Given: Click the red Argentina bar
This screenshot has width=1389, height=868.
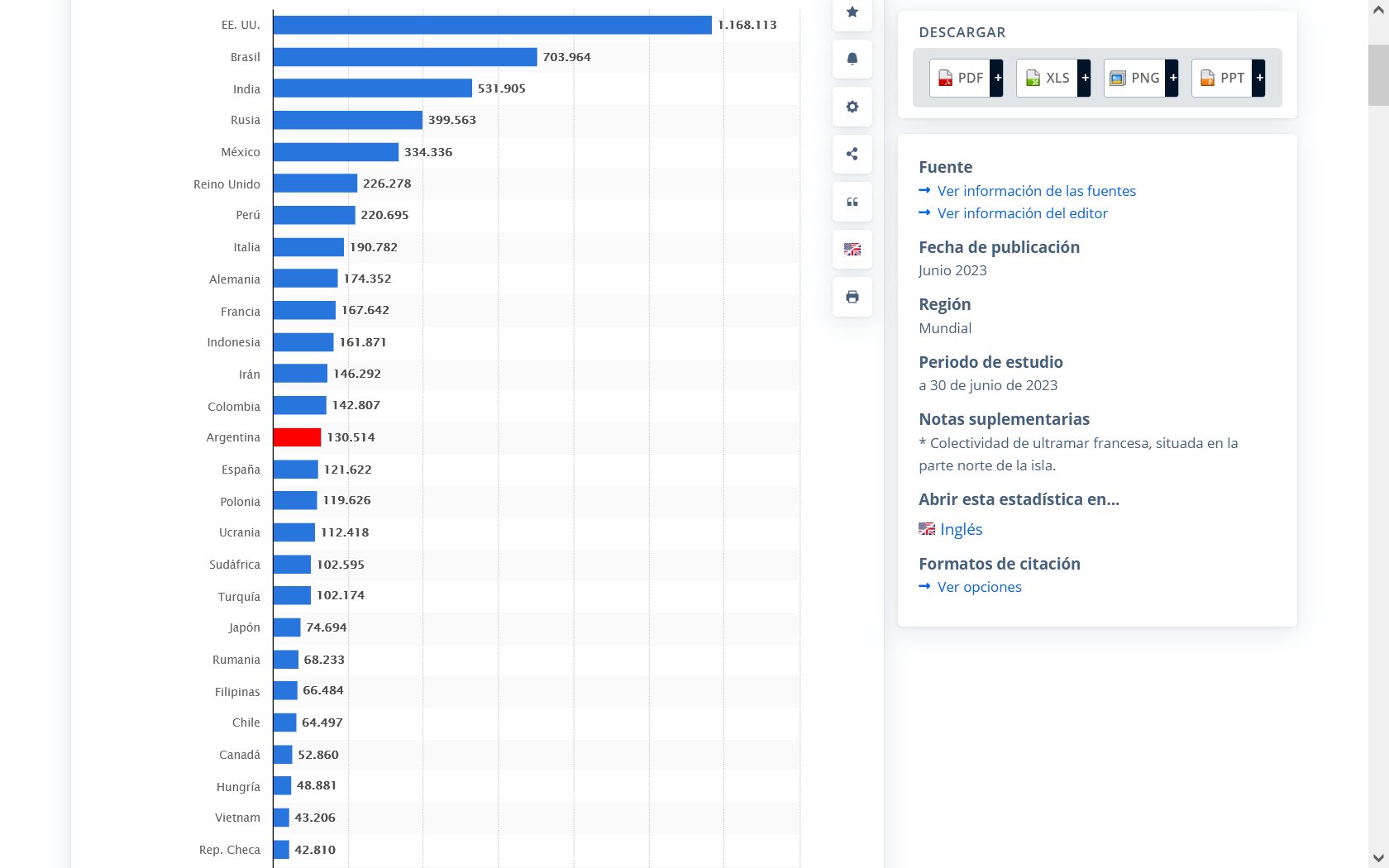Looking at the screenshot, I should point(297,437).
